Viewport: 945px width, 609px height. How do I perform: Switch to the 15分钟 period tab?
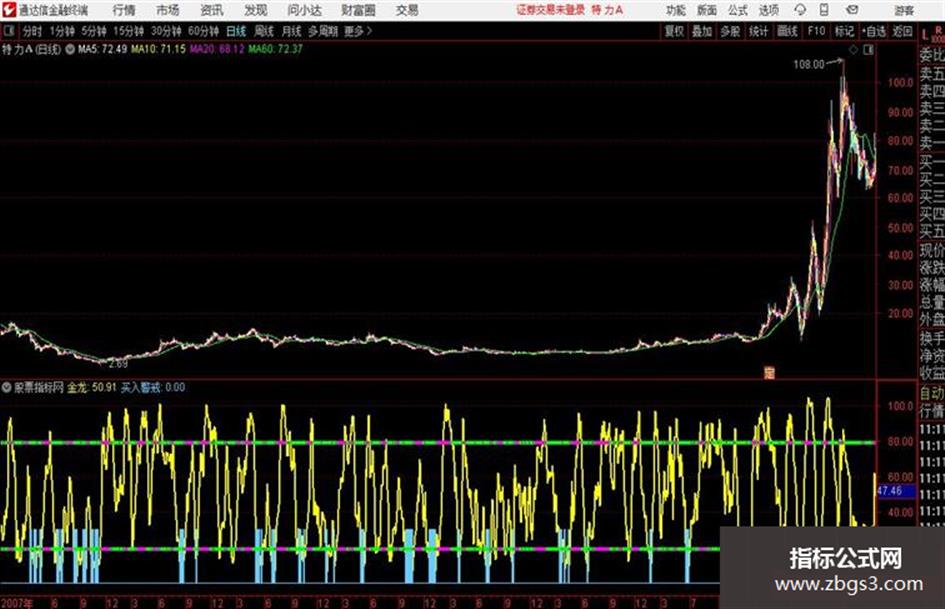pyautogui.click(x=128, y=31)
